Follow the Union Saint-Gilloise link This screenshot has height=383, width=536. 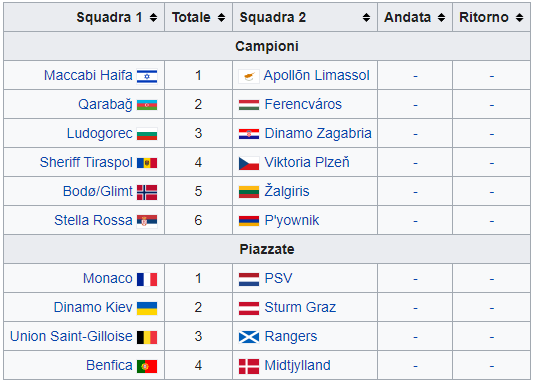pyautogui.click(x=71, y=336)
